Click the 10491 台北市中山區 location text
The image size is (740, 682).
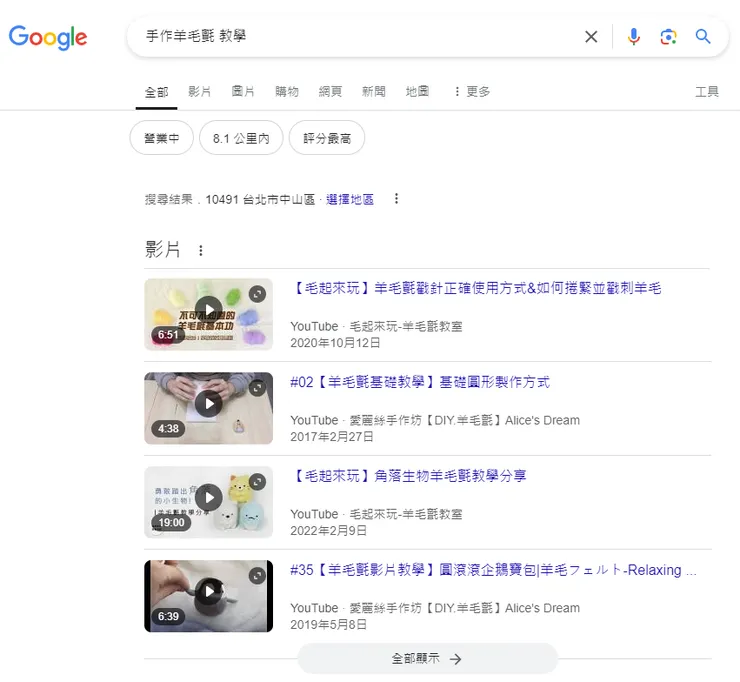(x=260, y=200)
